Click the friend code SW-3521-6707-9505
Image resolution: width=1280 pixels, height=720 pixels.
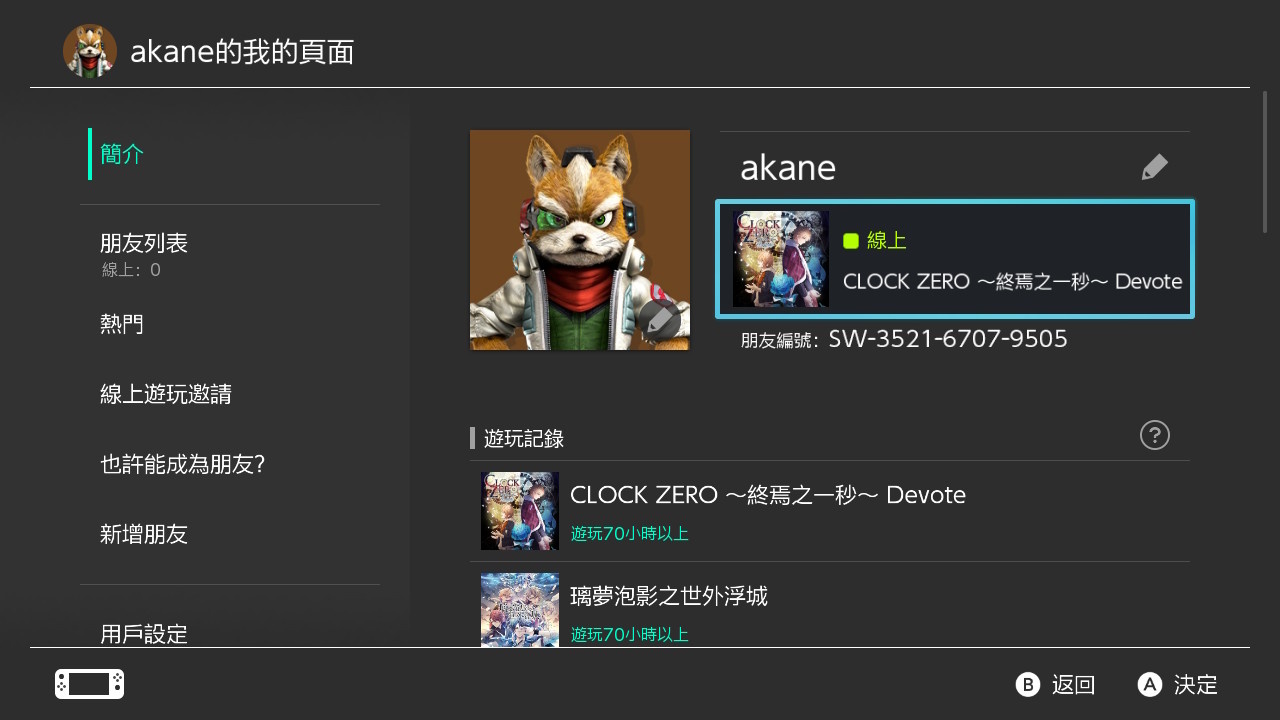[948, 339]
